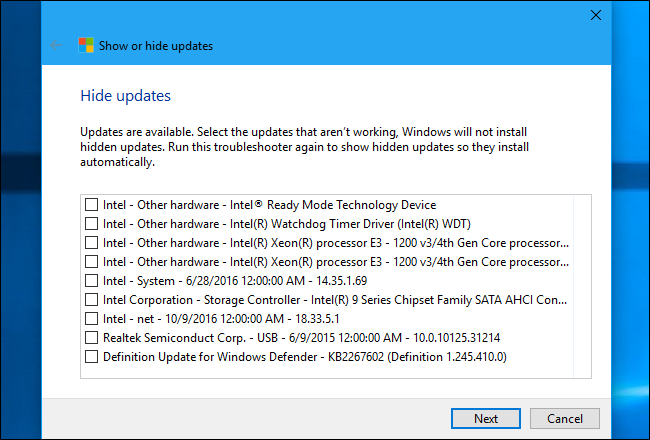This screenshot has width=650, height=440.
Task: Tick the Intel Storage Controller SATA AHCI checkbox
Action: (92, 299)
